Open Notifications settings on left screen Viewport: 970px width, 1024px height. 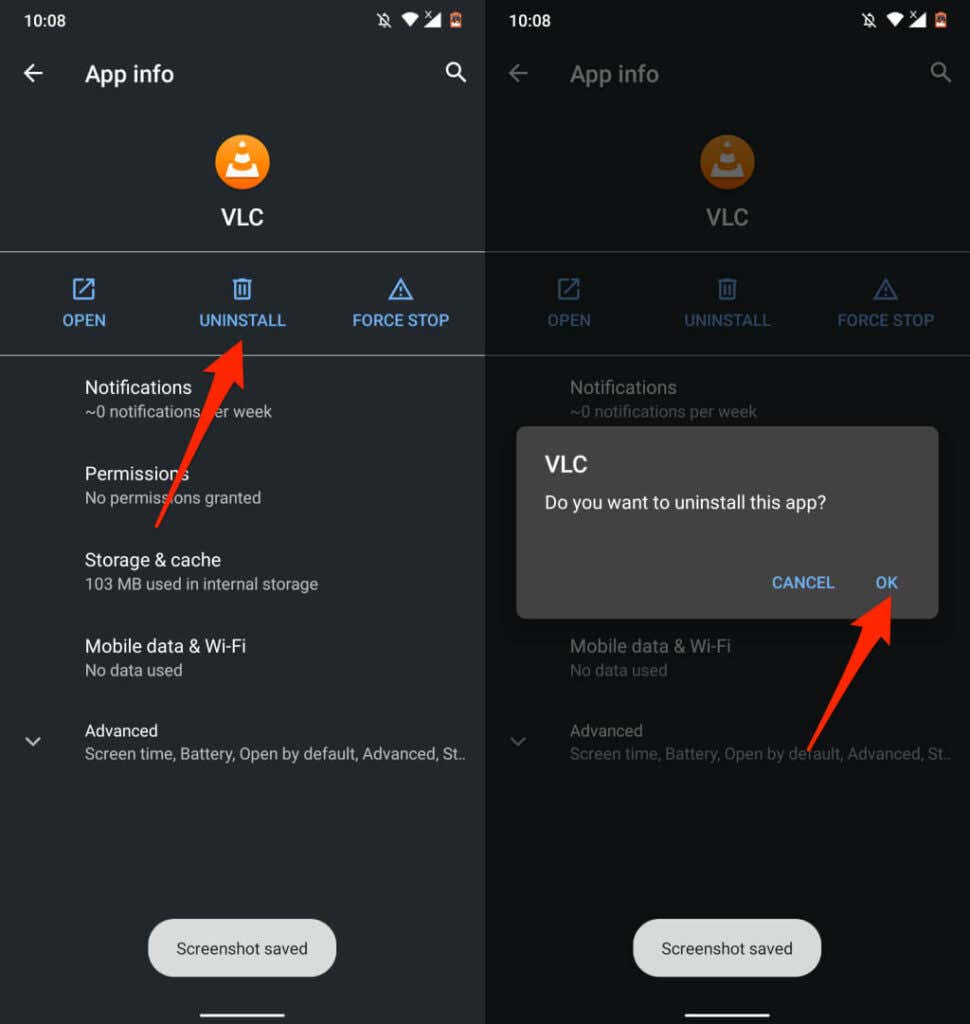[x=242, y=399]
